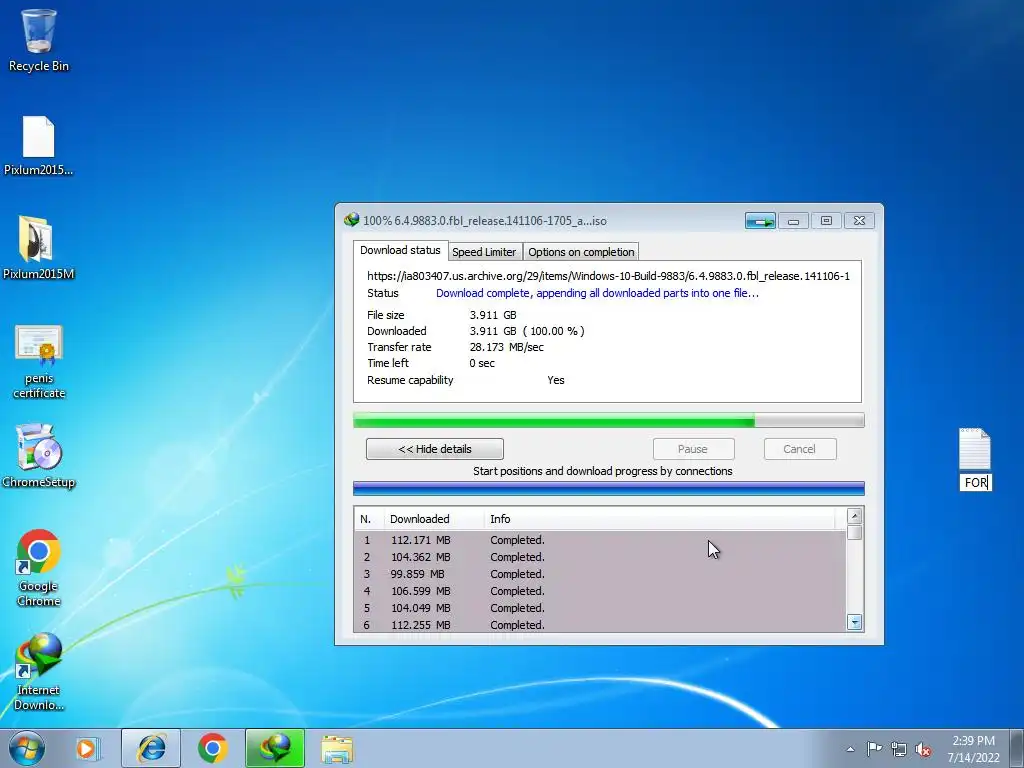The height and width of the screenshot is (768, 1024).
Task: Click the muted volume tray icon
Action: (923, 749)
